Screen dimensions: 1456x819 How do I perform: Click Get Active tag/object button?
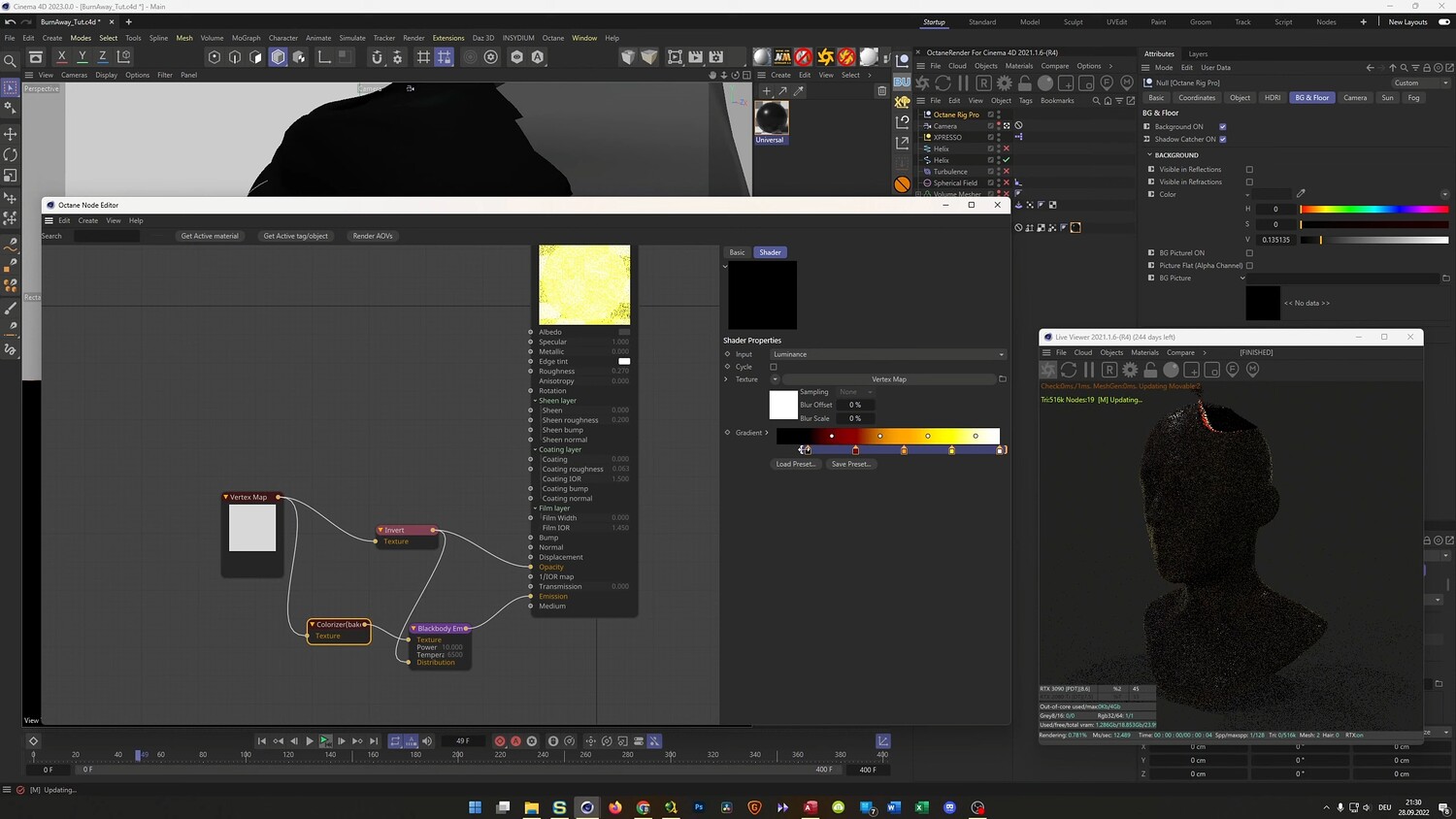(x=296, y=236)
